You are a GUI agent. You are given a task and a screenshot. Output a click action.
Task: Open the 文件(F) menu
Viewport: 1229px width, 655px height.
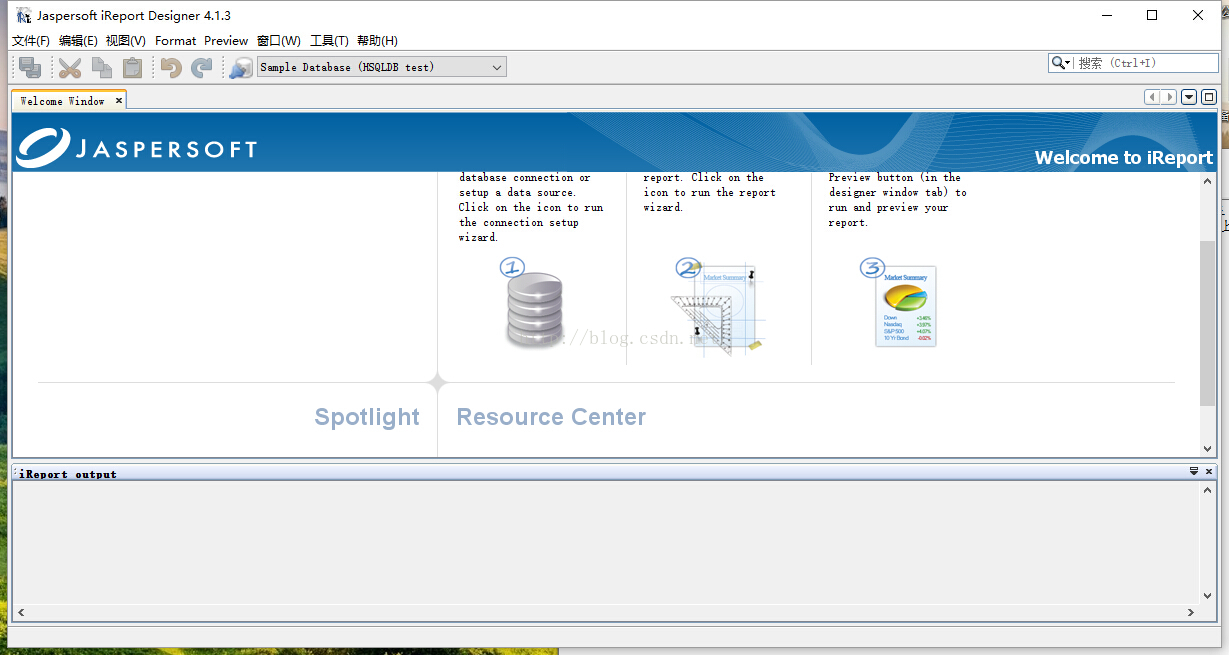pos(31,41)
